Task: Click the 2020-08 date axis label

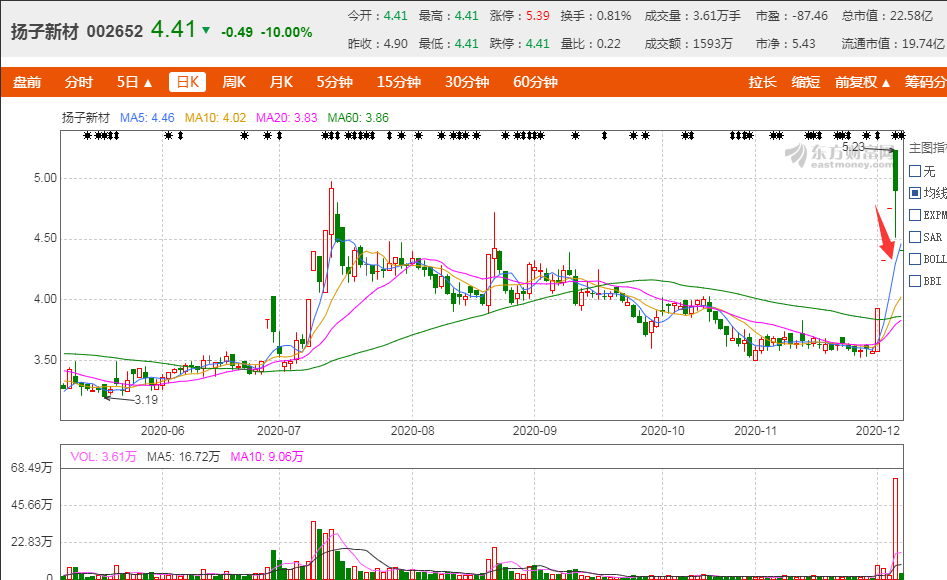Action: pyautogui.click(x=413, y=431)
